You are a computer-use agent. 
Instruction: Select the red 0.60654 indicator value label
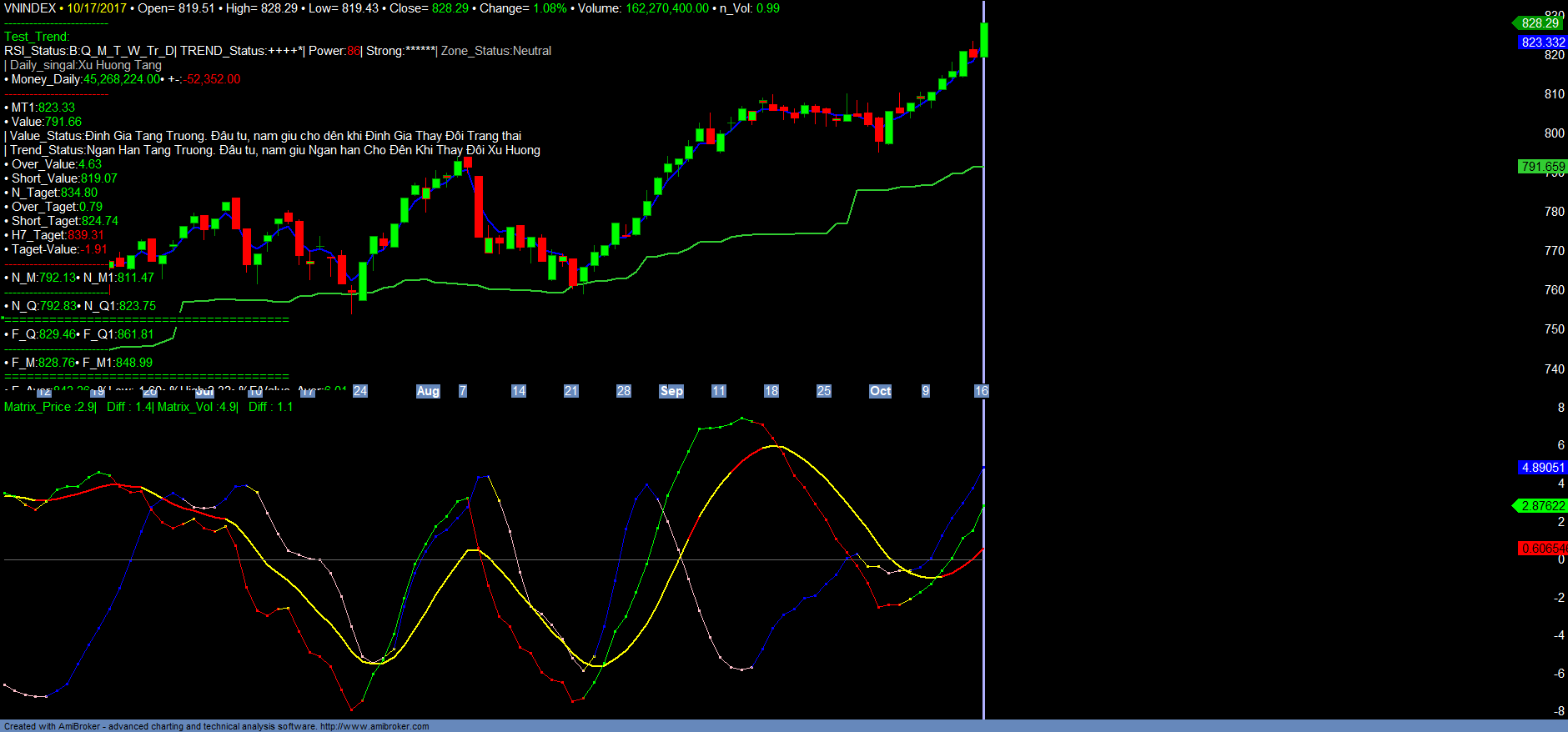pyautogui.click(x=1542, y=549)
